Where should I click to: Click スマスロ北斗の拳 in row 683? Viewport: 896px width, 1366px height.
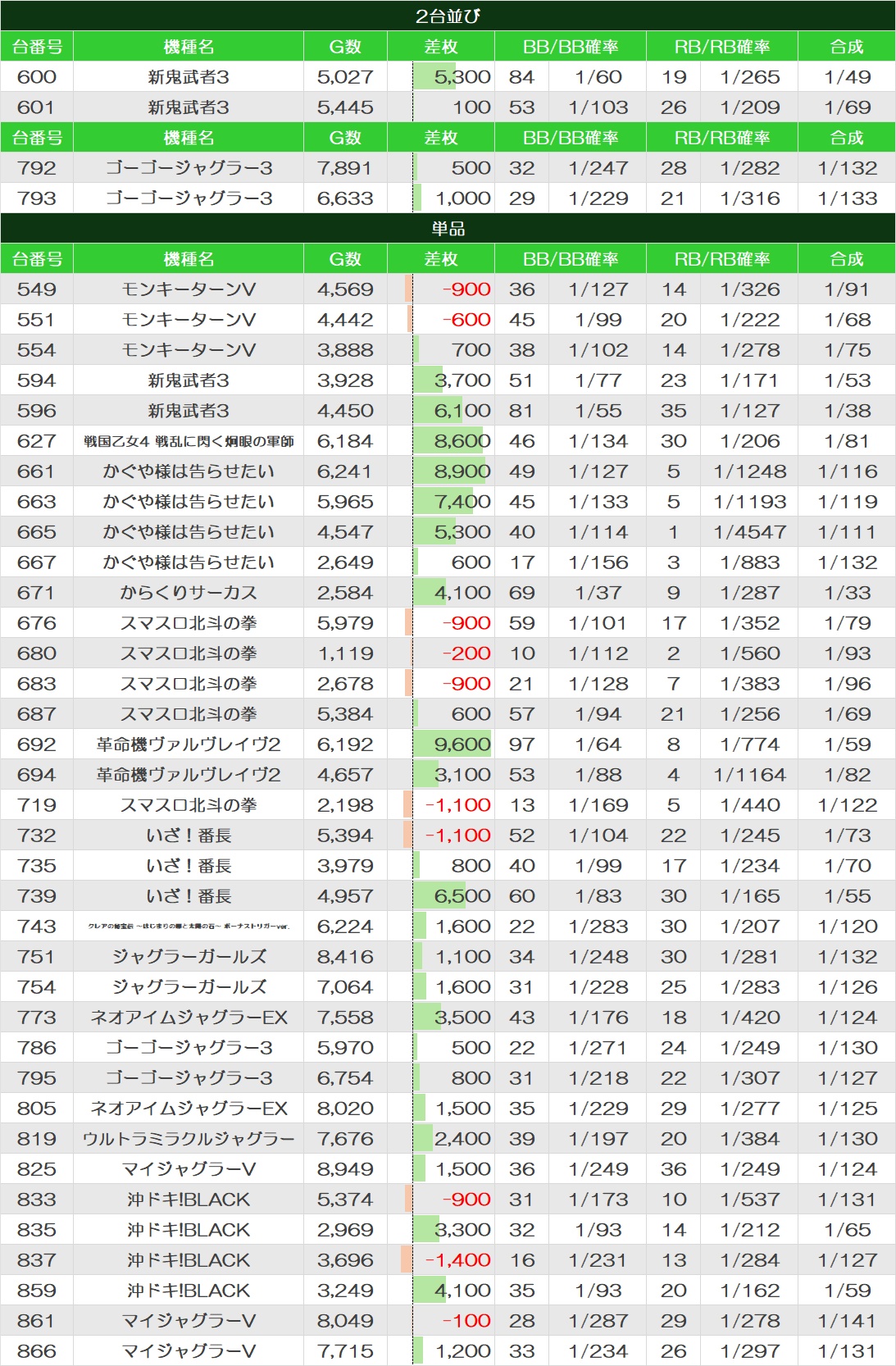click(189, 684)
